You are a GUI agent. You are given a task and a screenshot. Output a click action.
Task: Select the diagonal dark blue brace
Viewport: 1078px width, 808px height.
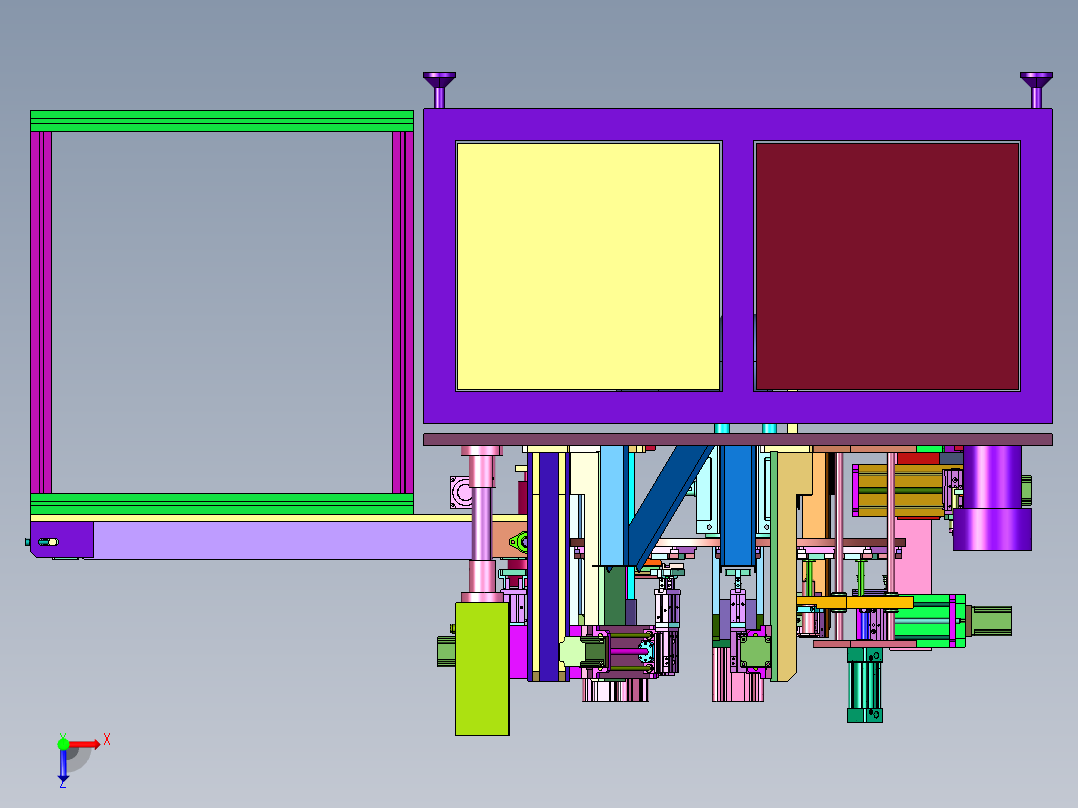click(668, 509)
